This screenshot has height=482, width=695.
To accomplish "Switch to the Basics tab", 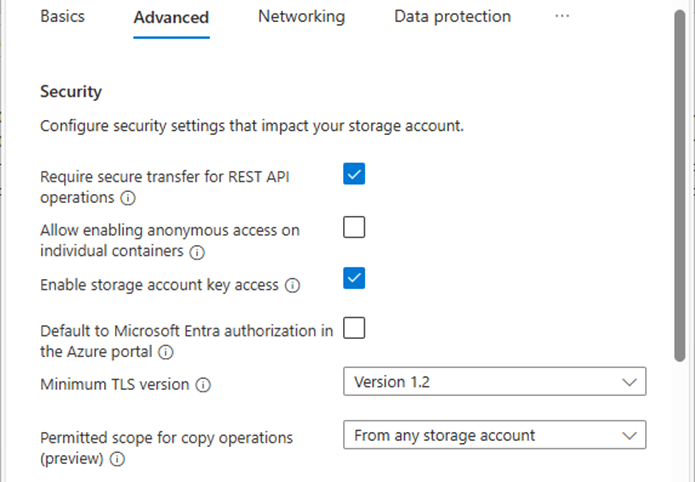I will (x=62, y=16).
